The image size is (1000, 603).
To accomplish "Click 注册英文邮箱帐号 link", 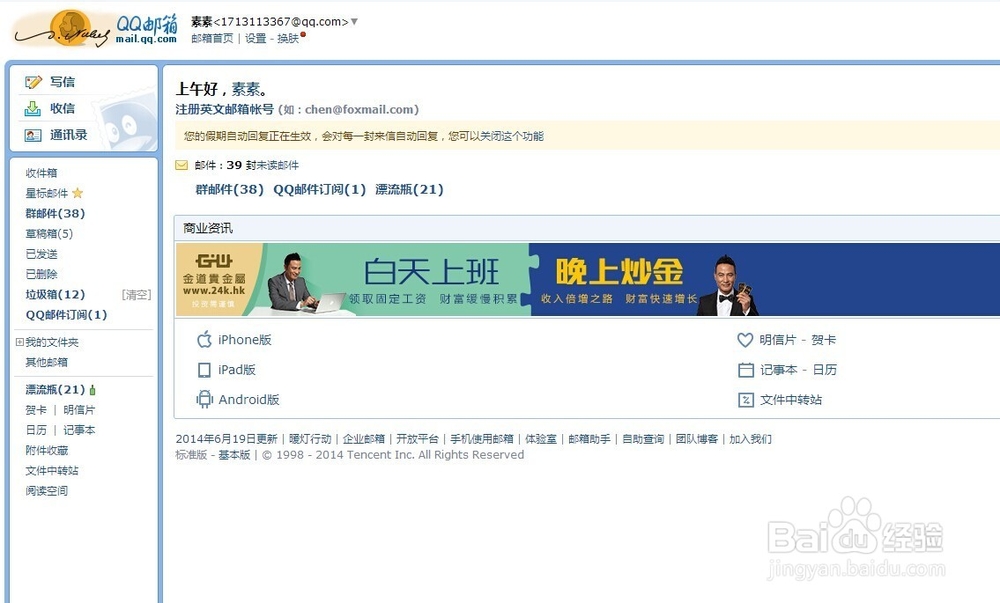I will 224,110.
